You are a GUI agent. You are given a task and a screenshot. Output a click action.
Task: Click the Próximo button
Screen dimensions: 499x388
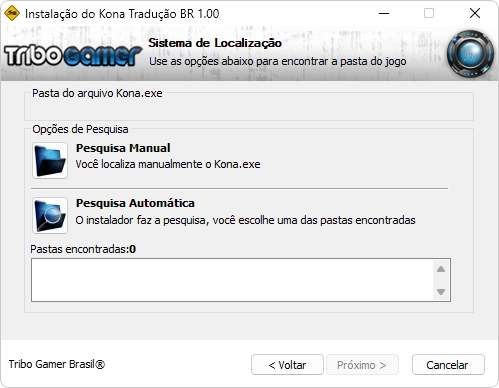pyautogui.click(x=362, y=365)
